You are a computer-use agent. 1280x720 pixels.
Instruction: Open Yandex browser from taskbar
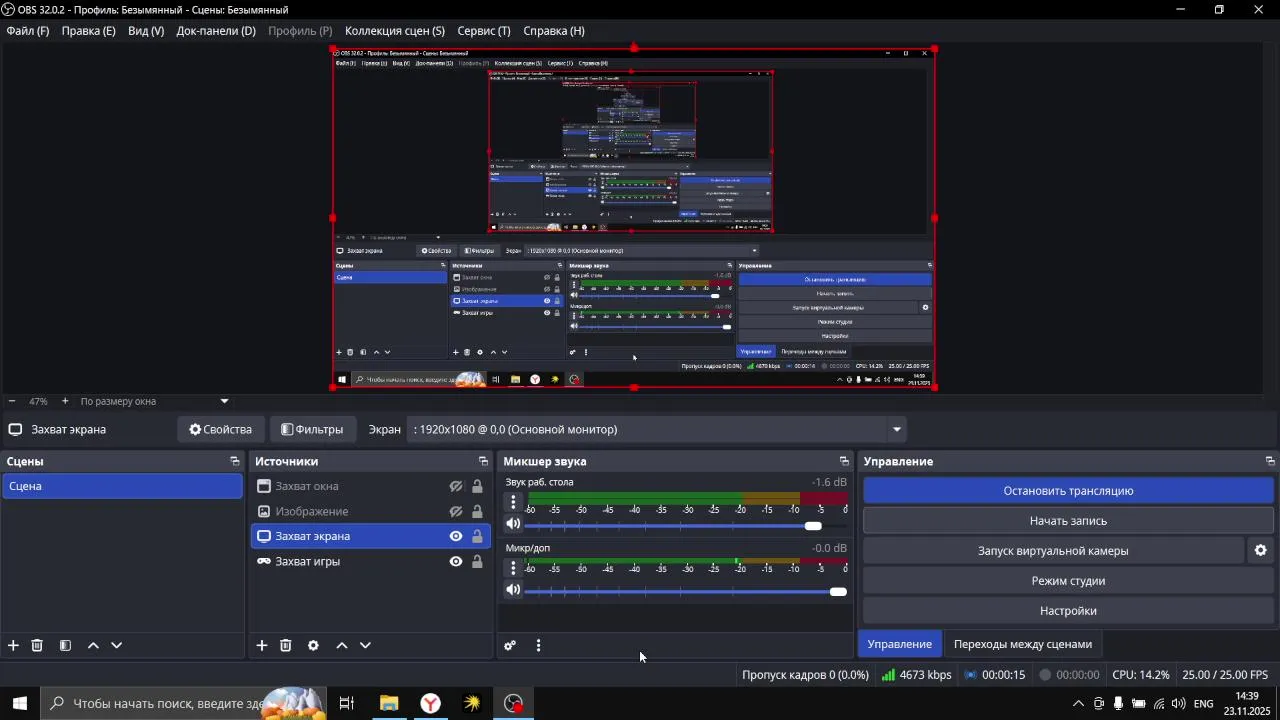[430, 704]
